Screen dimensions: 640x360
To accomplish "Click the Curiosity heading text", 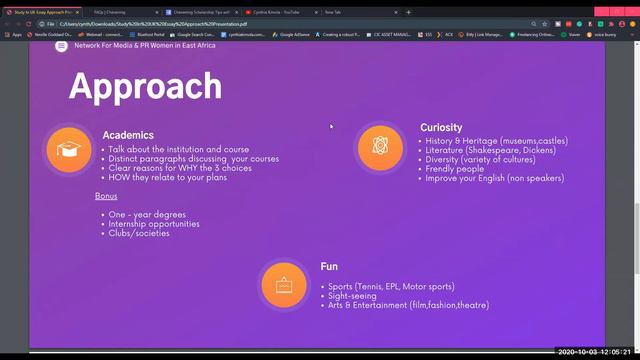I will [441, 127].
